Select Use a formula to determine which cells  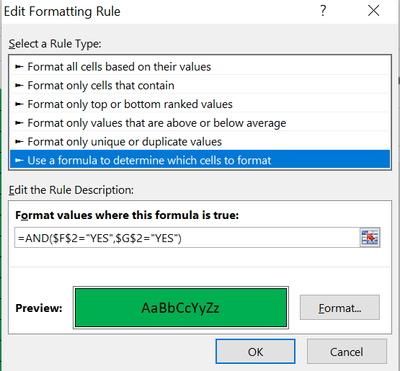(200, 160)
